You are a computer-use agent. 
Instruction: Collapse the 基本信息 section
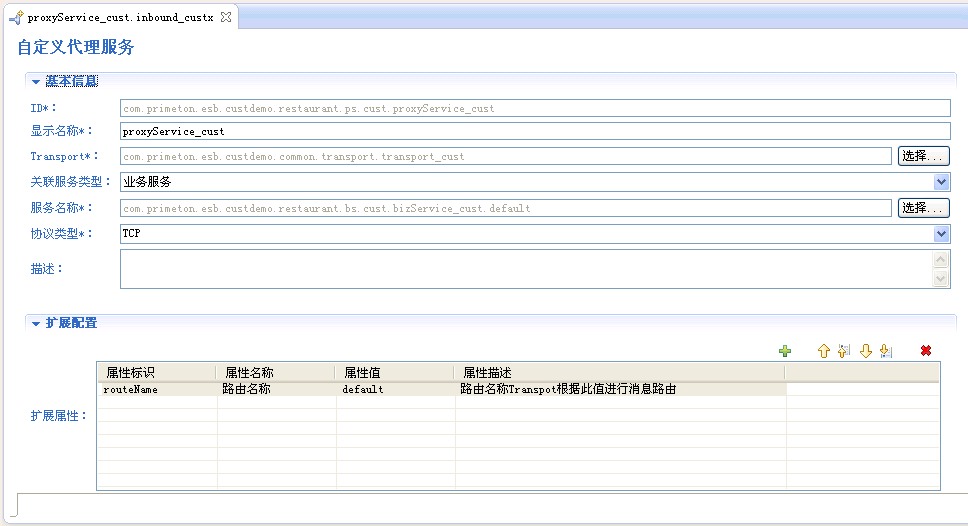(36, 81)
